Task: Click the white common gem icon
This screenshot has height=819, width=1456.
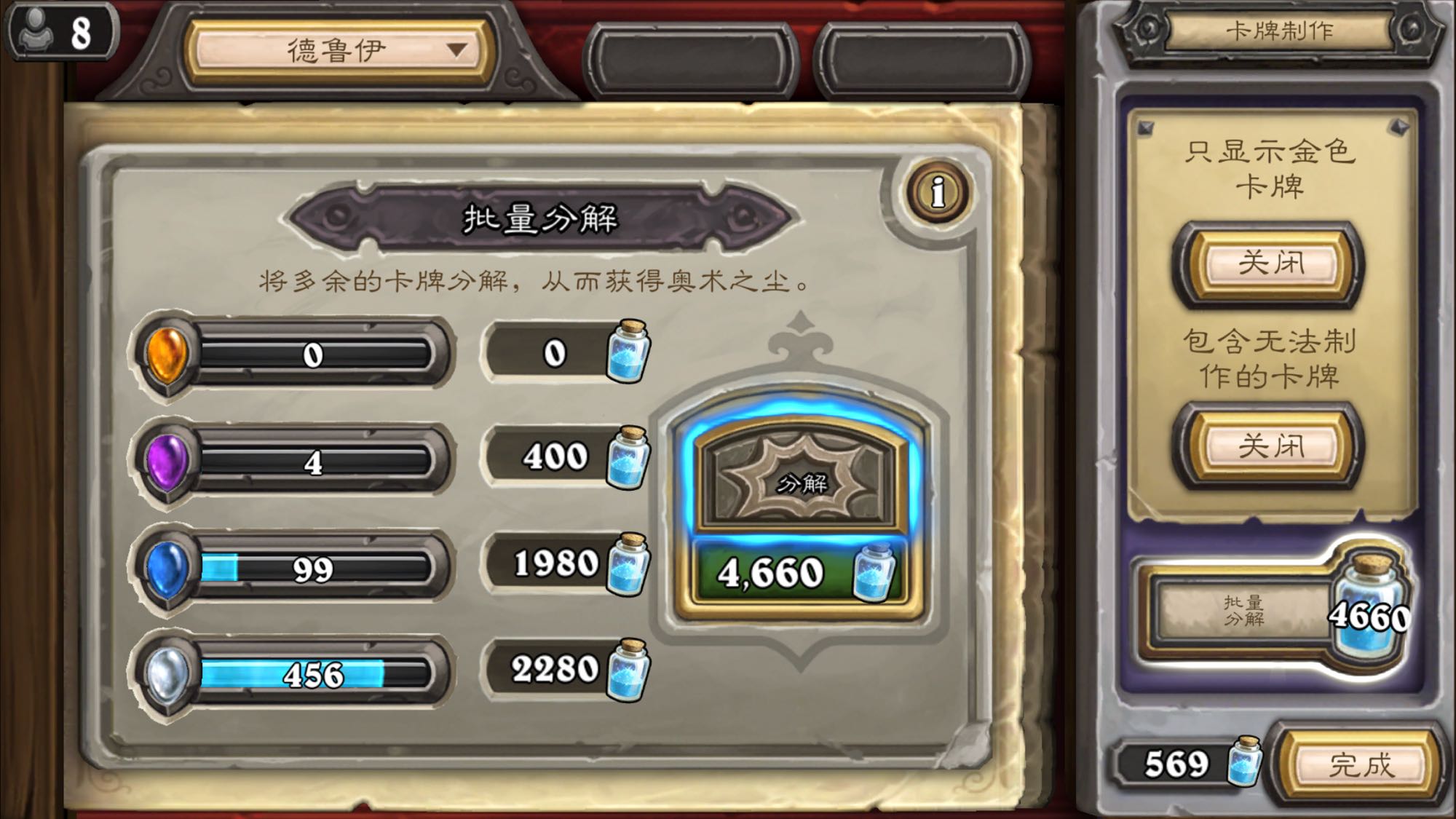Action: (167, 675)
